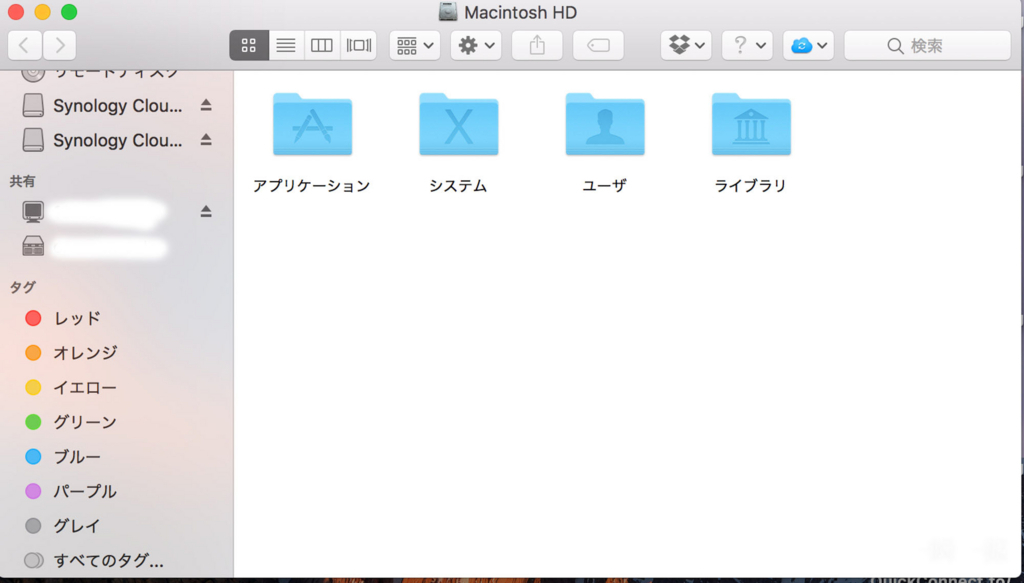The image size is (1024, 583).
Task: Open the Dropbox toolbar menu
Action: tap(686, 45)
